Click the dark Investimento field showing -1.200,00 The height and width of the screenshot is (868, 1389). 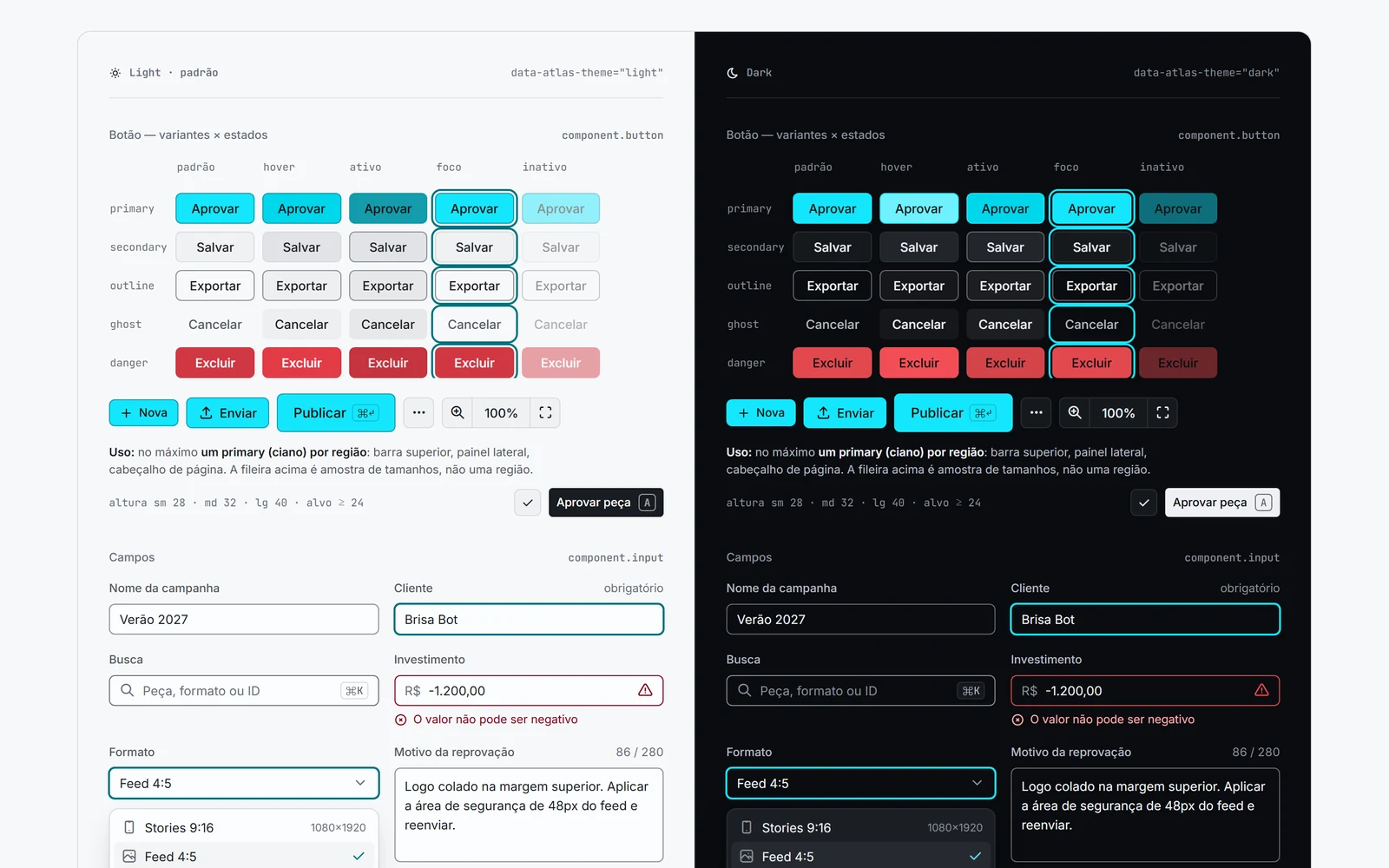(1145, 690)
